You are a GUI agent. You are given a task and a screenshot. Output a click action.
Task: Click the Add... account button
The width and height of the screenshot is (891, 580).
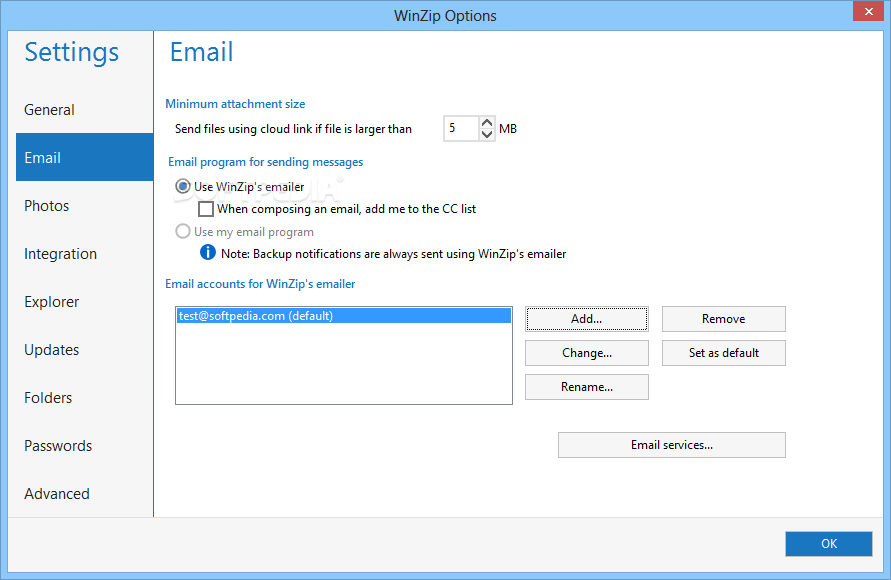click(586, 319)
